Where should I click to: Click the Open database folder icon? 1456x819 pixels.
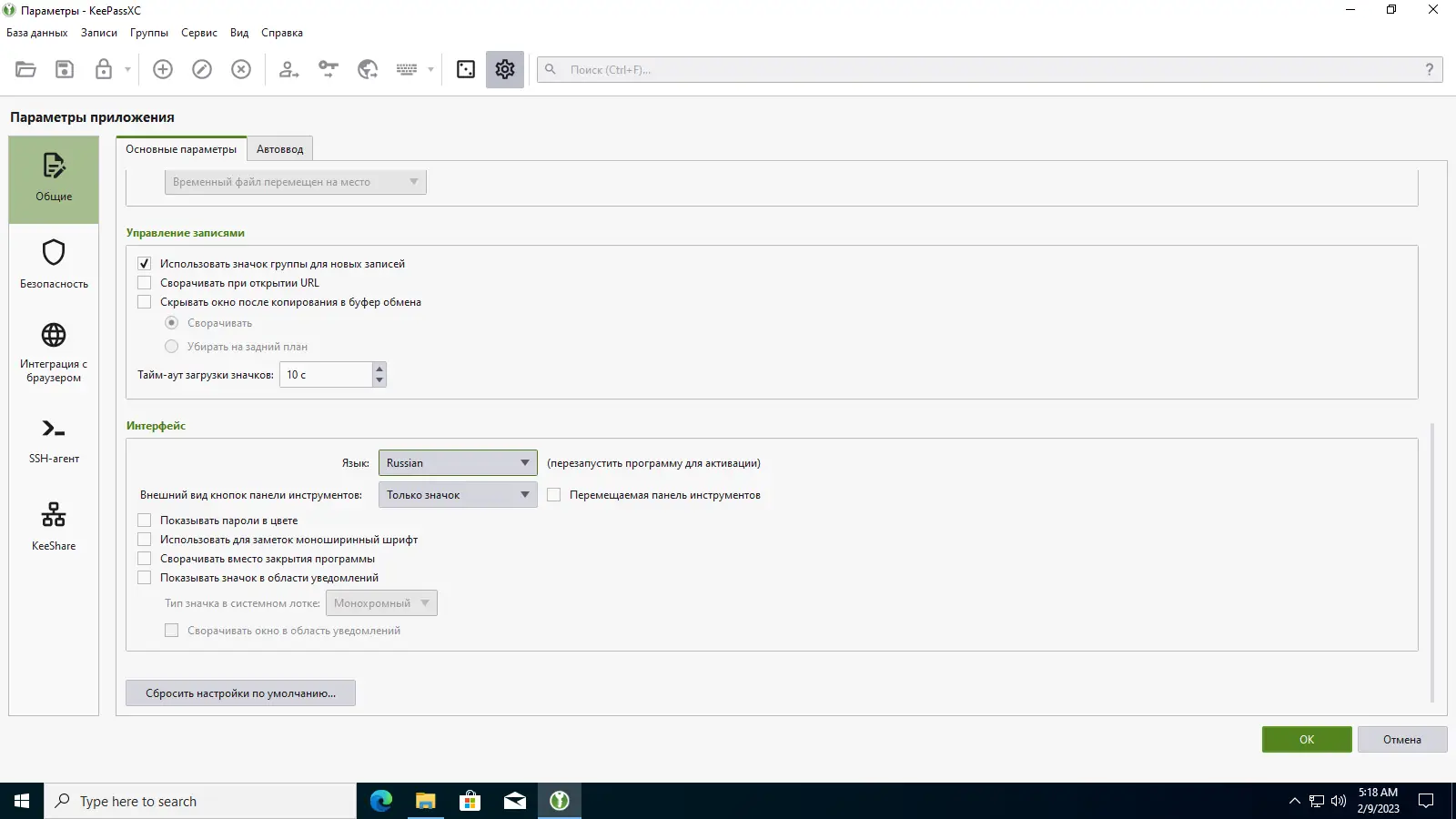coord(25,69)
